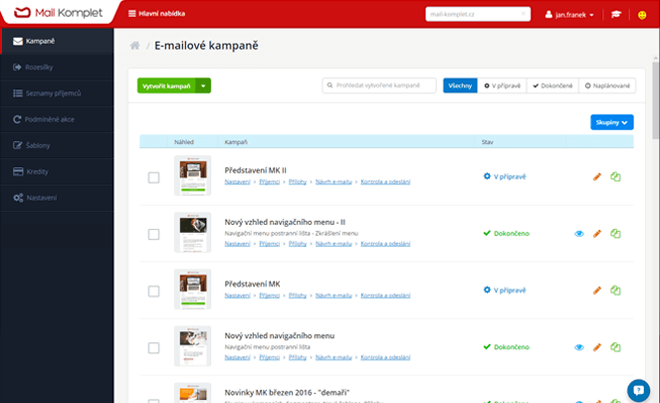Open the jan.franek user dropdown
The height and width of the screenshot is (403, 660).
click(x=570, y=15)
